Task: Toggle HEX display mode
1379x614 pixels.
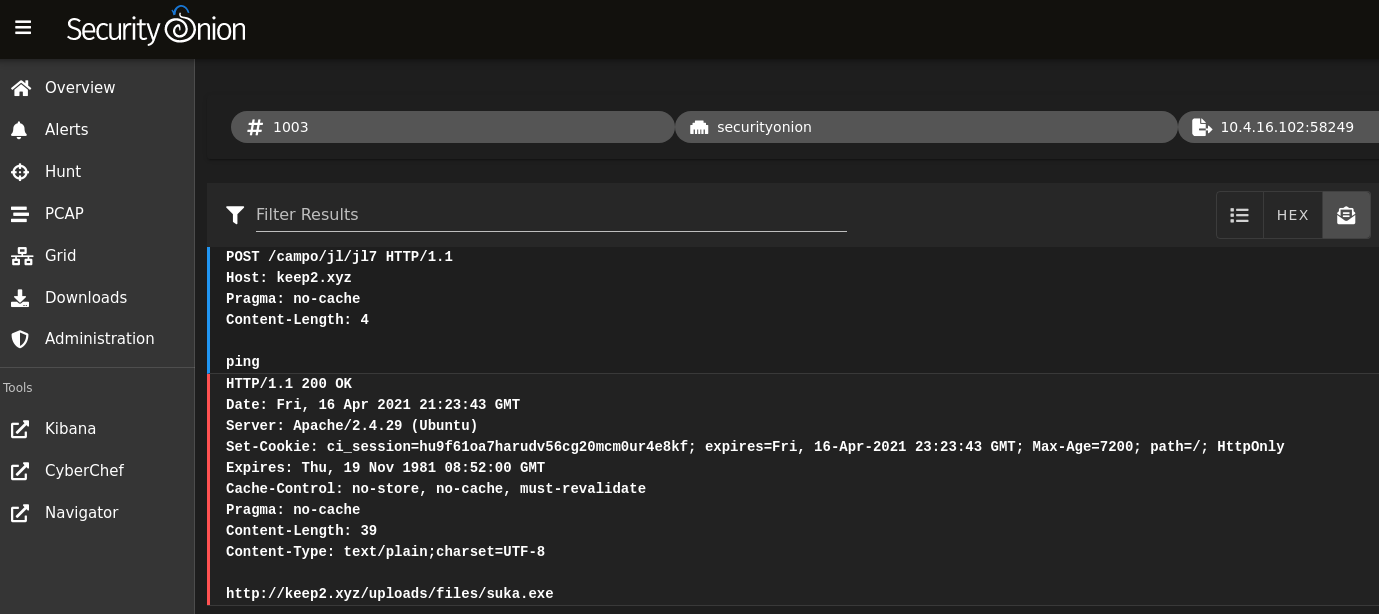Action: point(1293,215)
